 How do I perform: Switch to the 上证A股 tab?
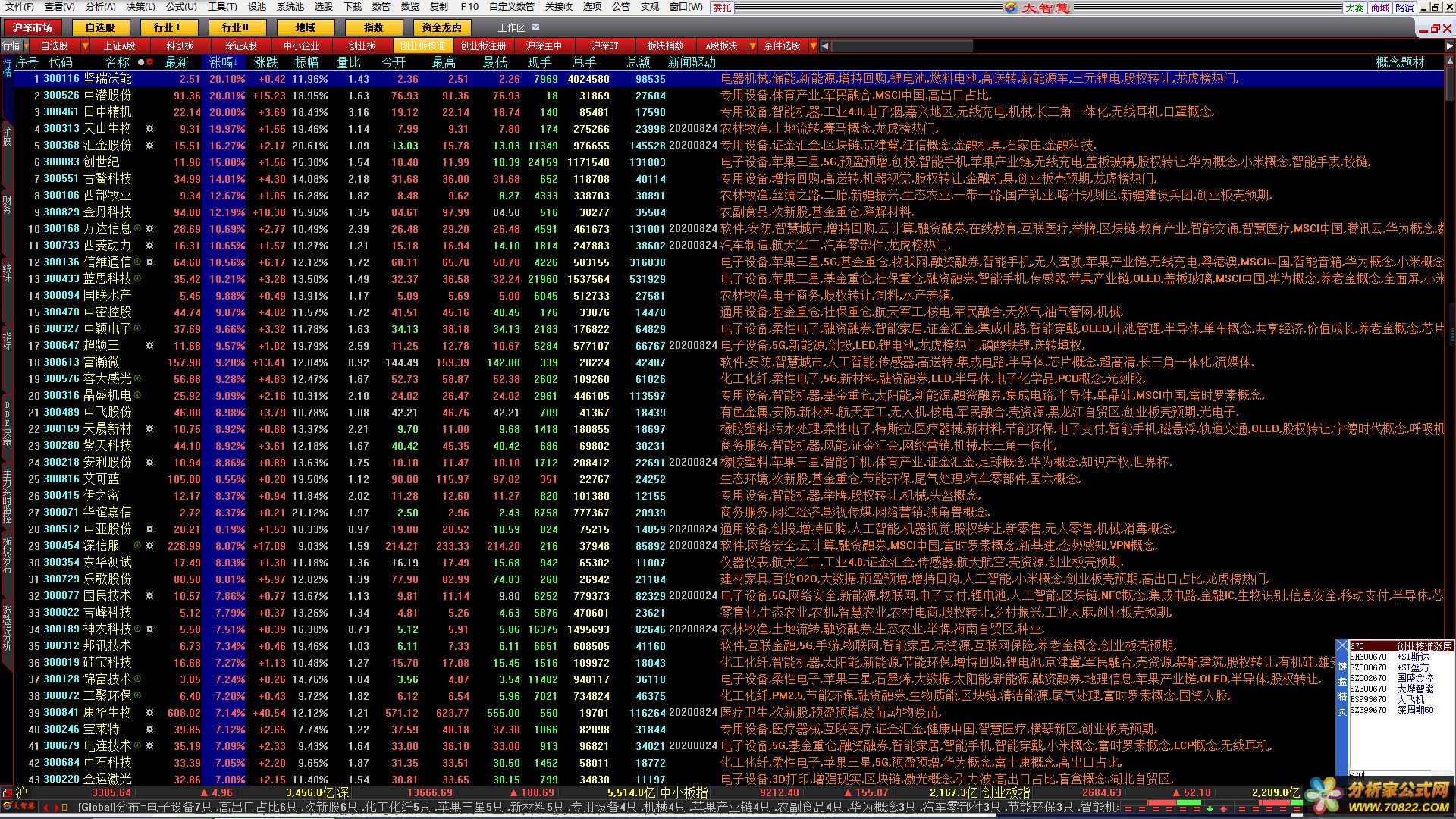pos(120,46)
